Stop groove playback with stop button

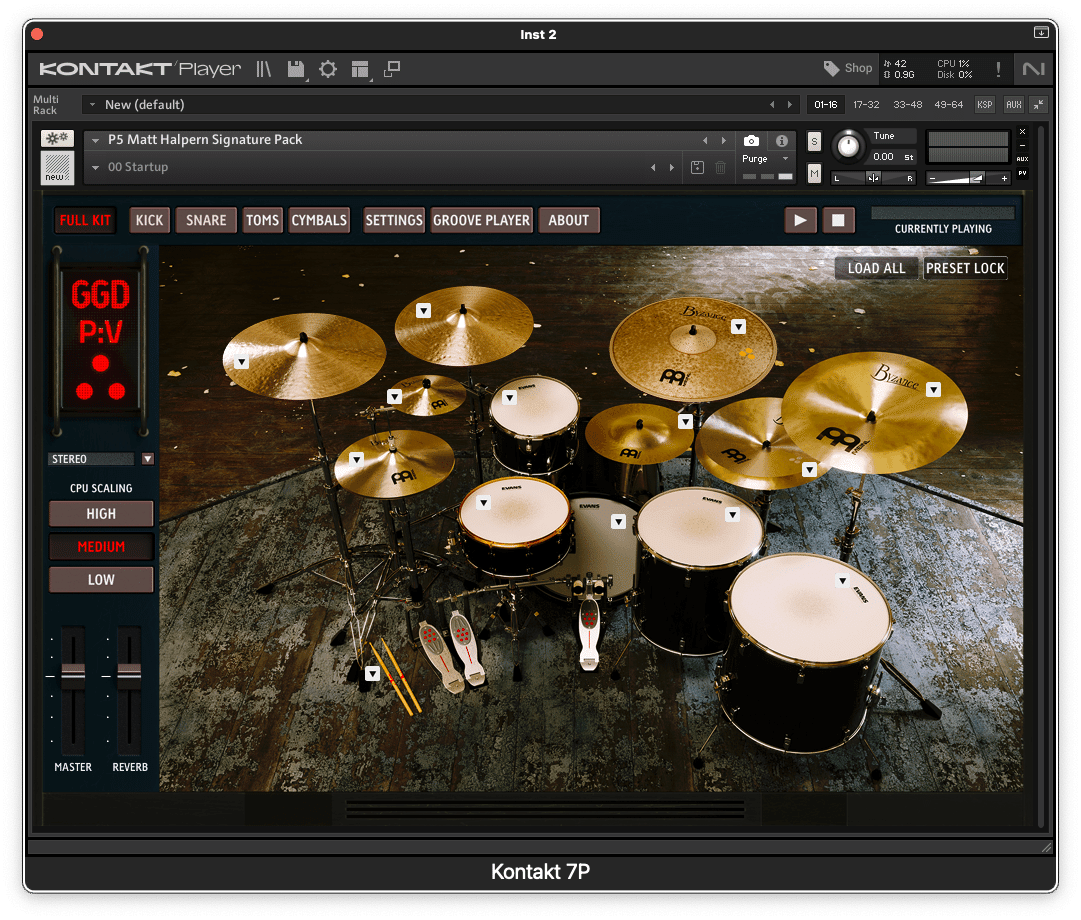(x=838, y=221)
